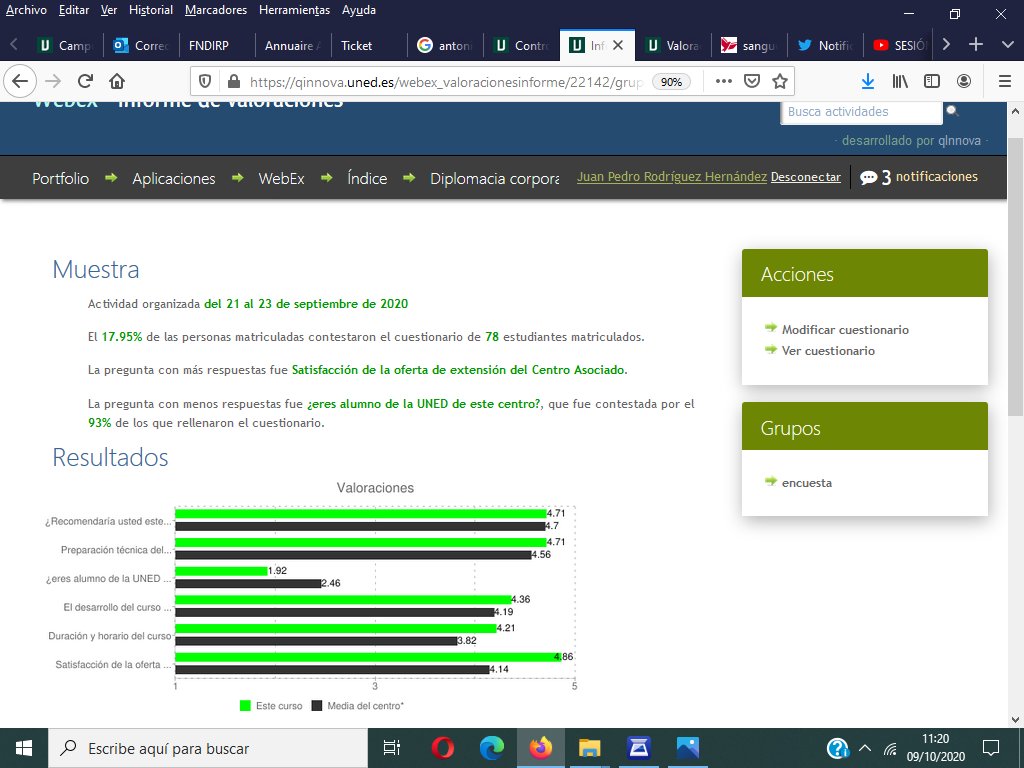Image resolution: width=1024 pixels, height=768 pixels.
Task: Switch to the Correo Outlook tab
Action: coord(141,45)
